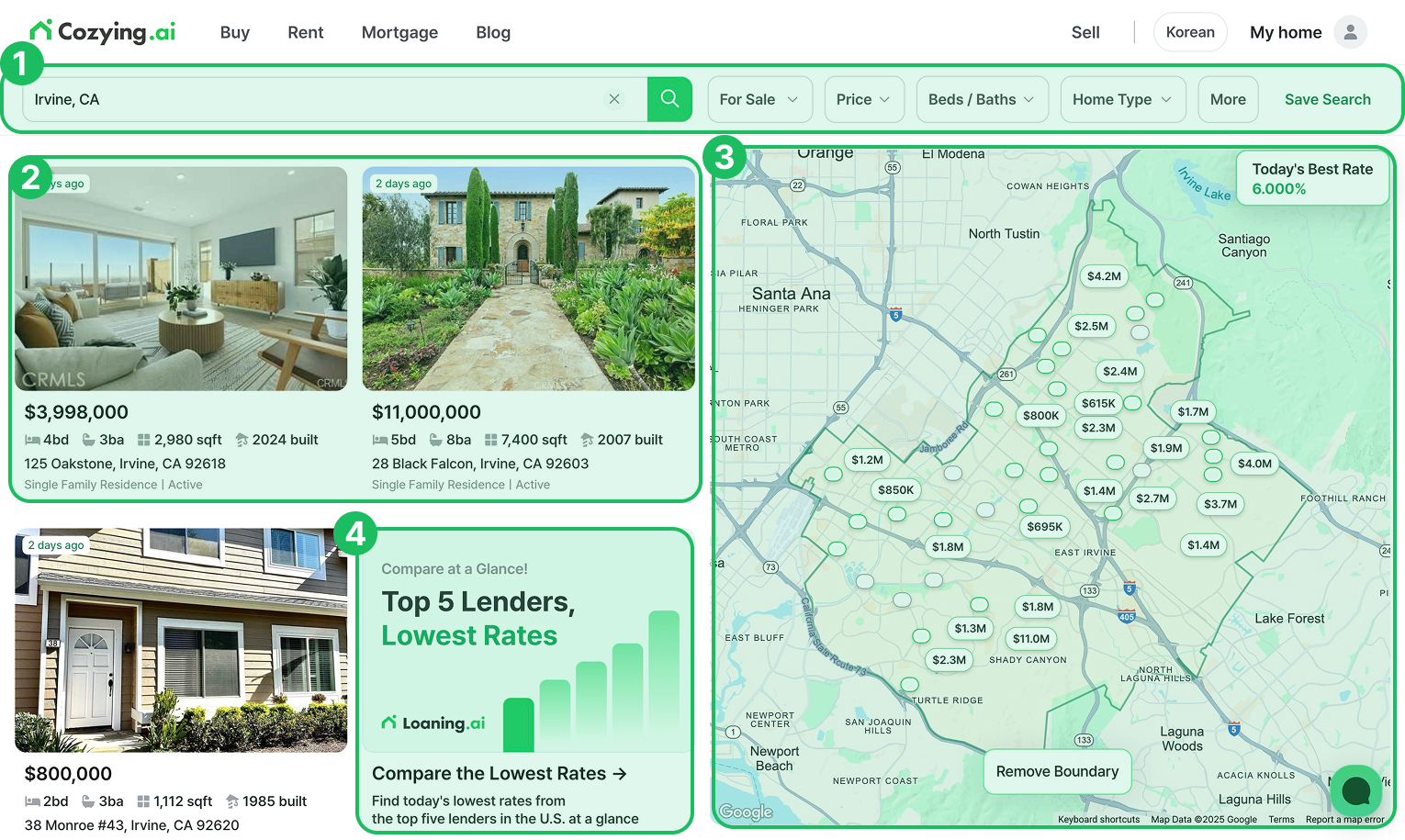
Task: Open the green chat bubble widget
Action: click(1355, 790)
